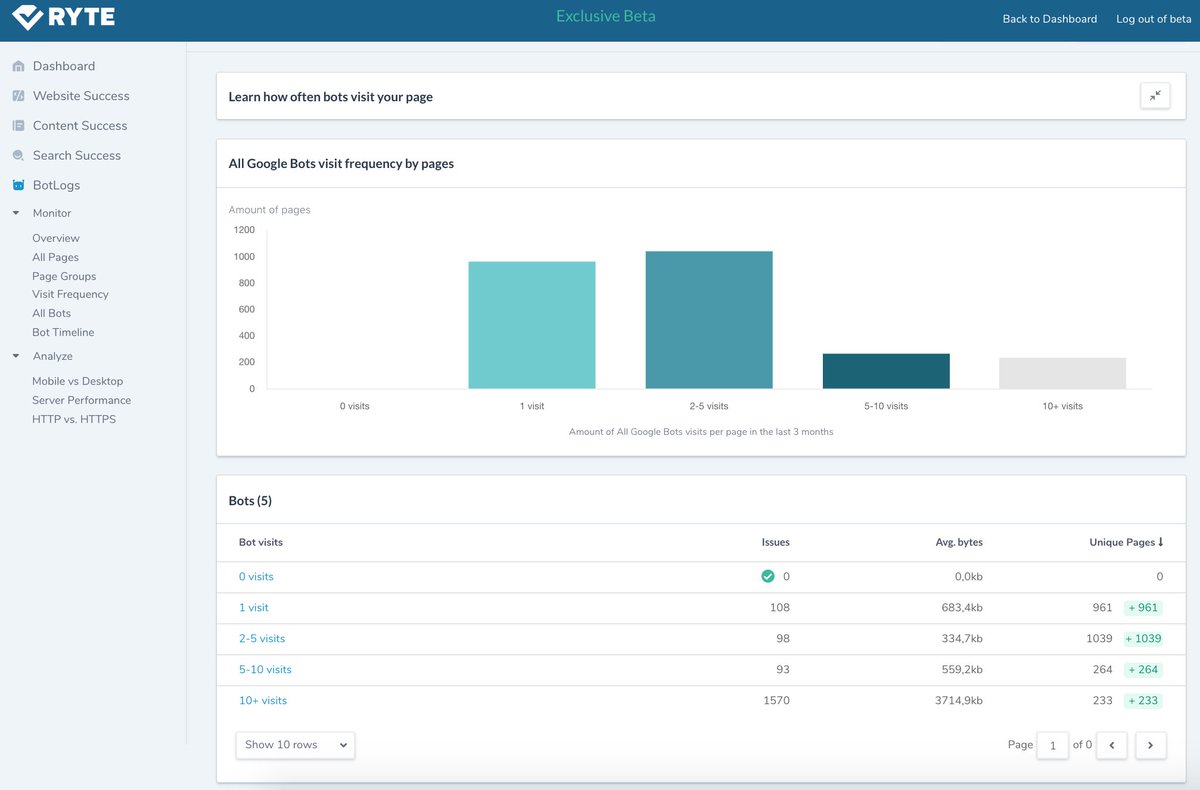Open Website Success in the sidebar
Screen dimensions: 1200x790
click(81, 96)
